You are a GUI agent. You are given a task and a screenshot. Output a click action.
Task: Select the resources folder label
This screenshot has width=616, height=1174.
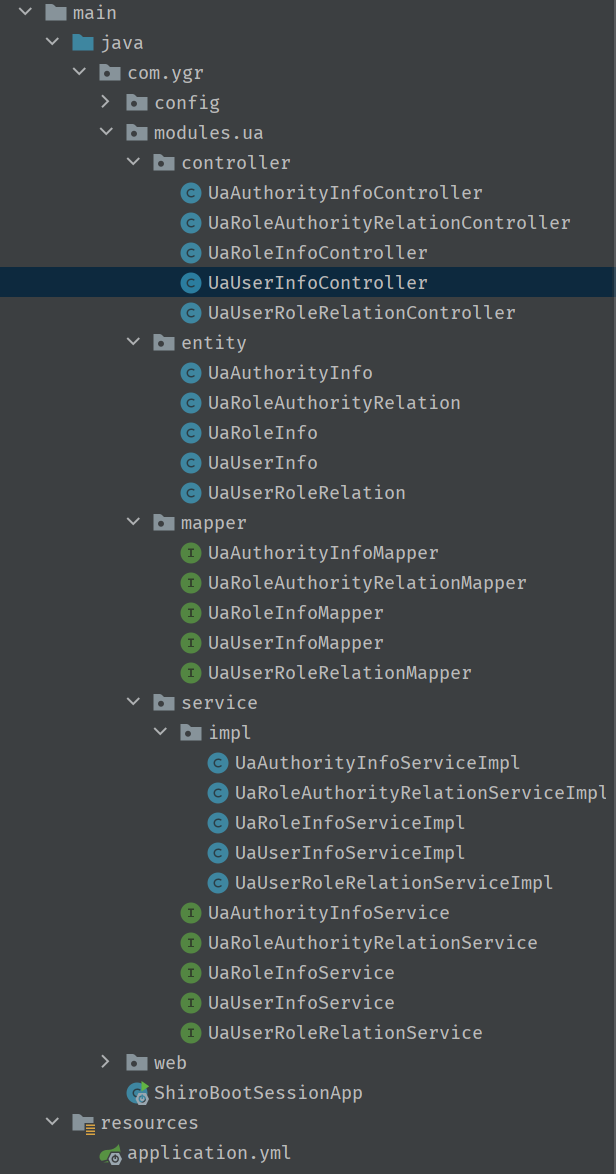pos(149,1122)
